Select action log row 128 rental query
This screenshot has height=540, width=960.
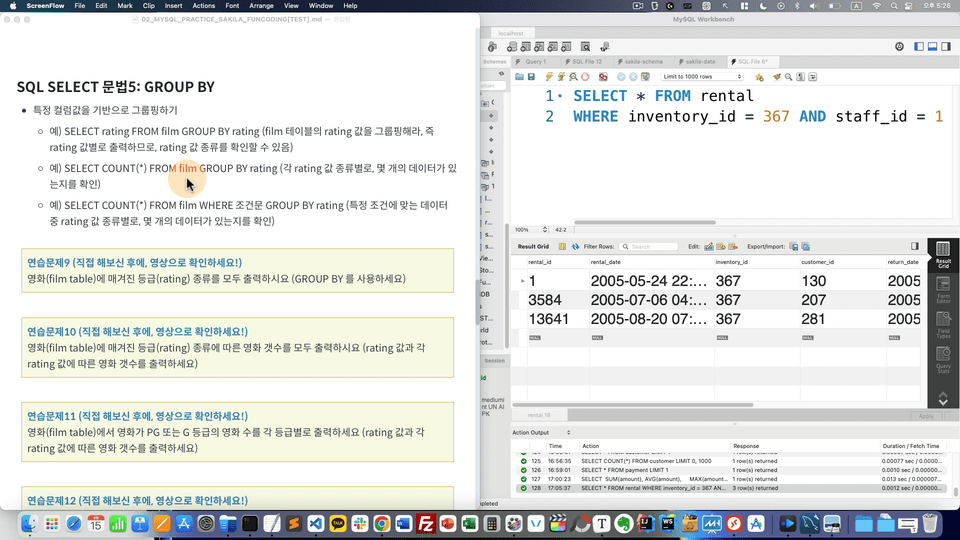tap(733, 489)
